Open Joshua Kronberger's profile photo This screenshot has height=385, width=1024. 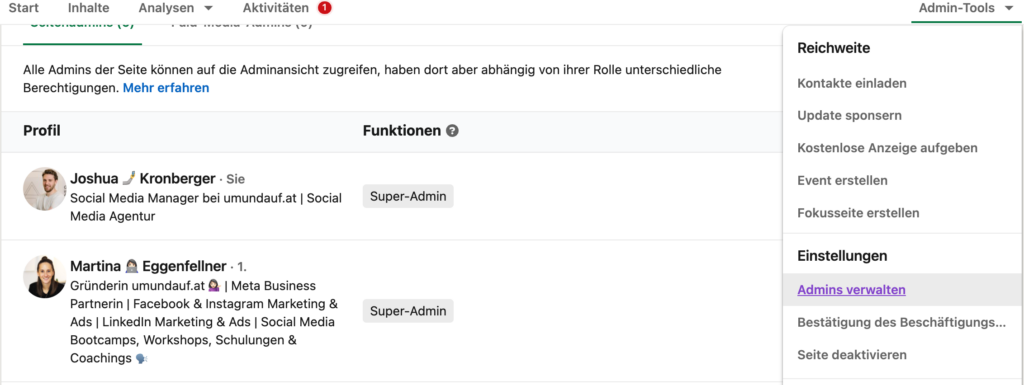44,189
